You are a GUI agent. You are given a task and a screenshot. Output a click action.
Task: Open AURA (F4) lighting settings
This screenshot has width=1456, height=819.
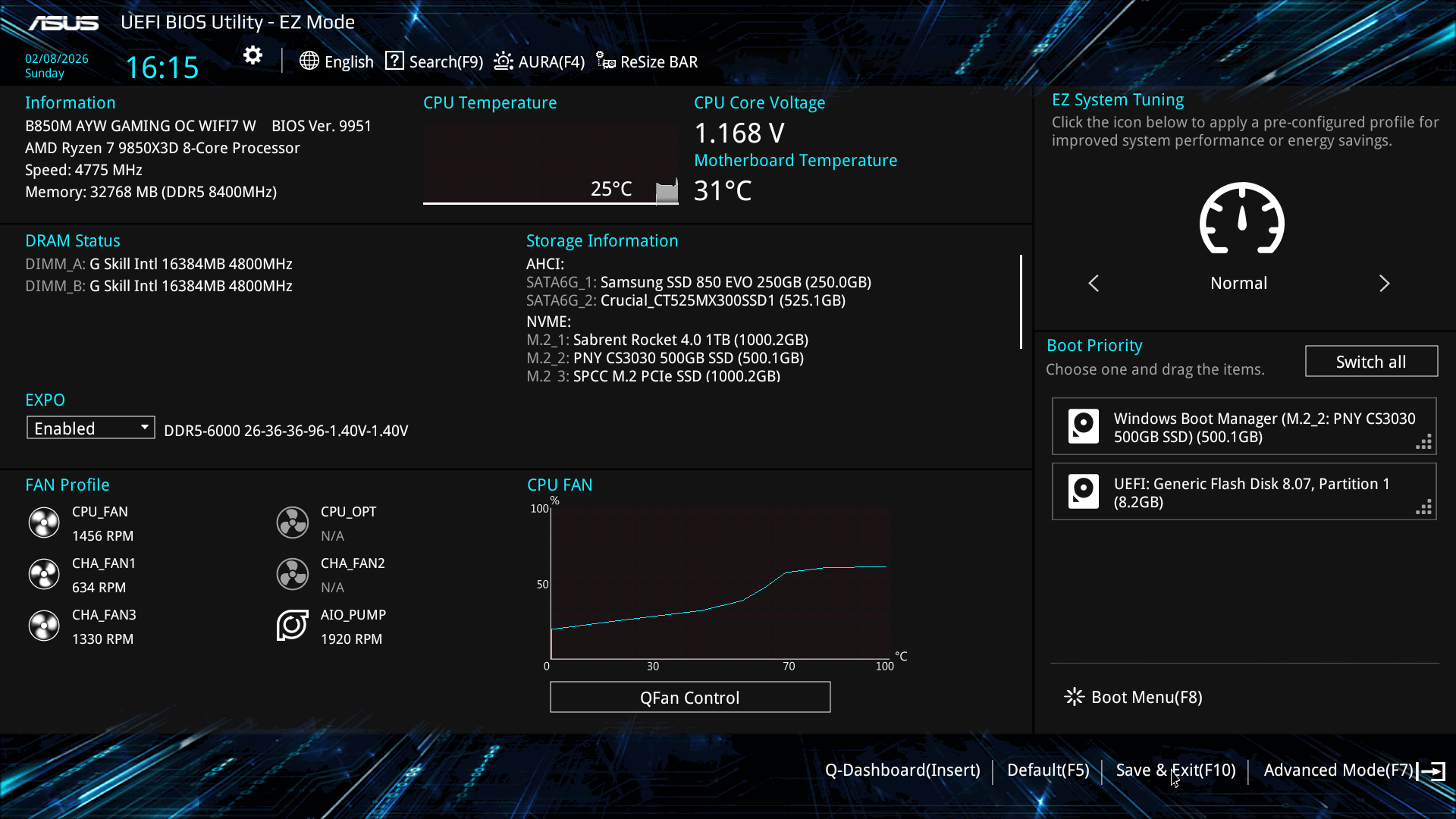[539, 61]
